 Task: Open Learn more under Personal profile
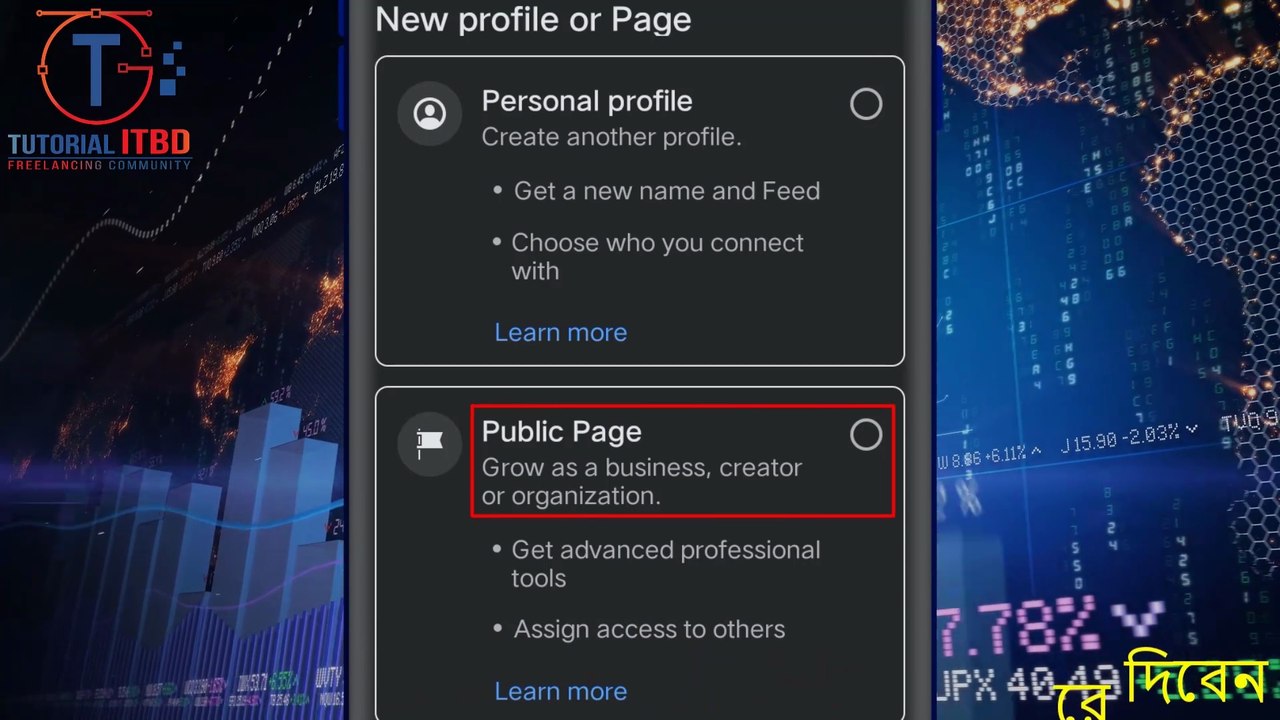coord(561,332)
